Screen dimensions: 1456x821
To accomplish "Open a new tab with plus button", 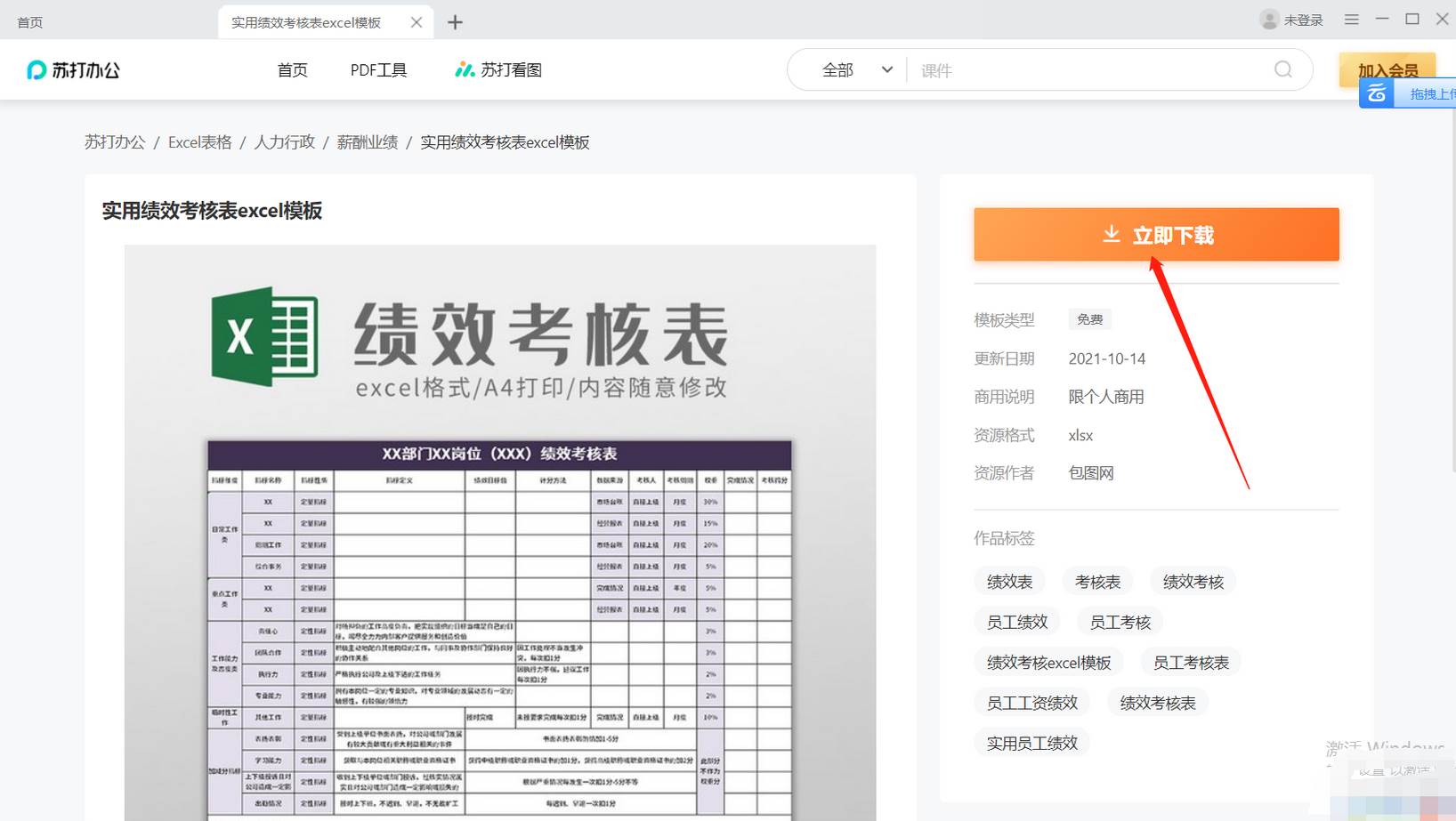I will [x=455, y=22].
